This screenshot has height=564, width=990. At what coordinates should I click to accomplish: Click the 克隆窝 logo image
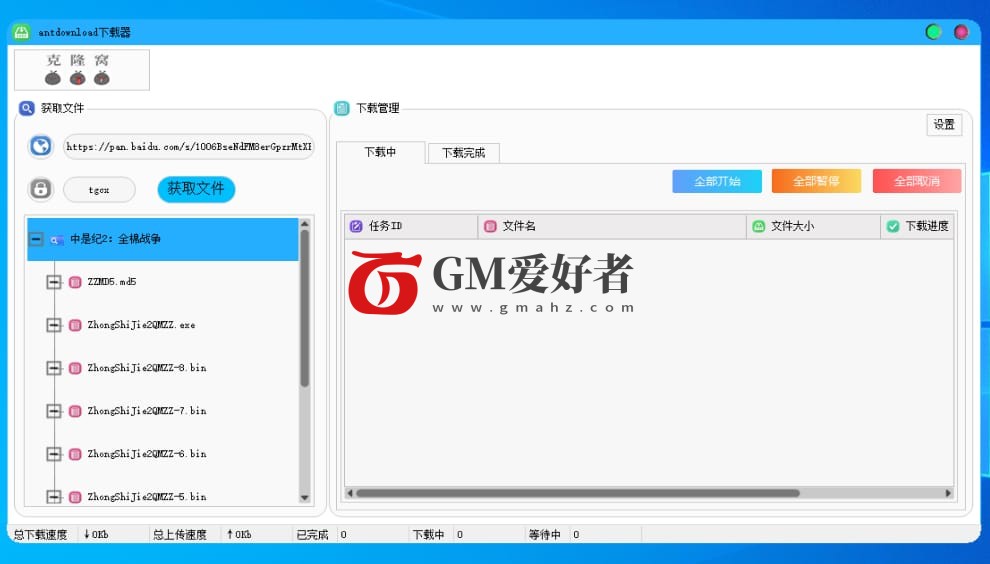coord(82,70)
